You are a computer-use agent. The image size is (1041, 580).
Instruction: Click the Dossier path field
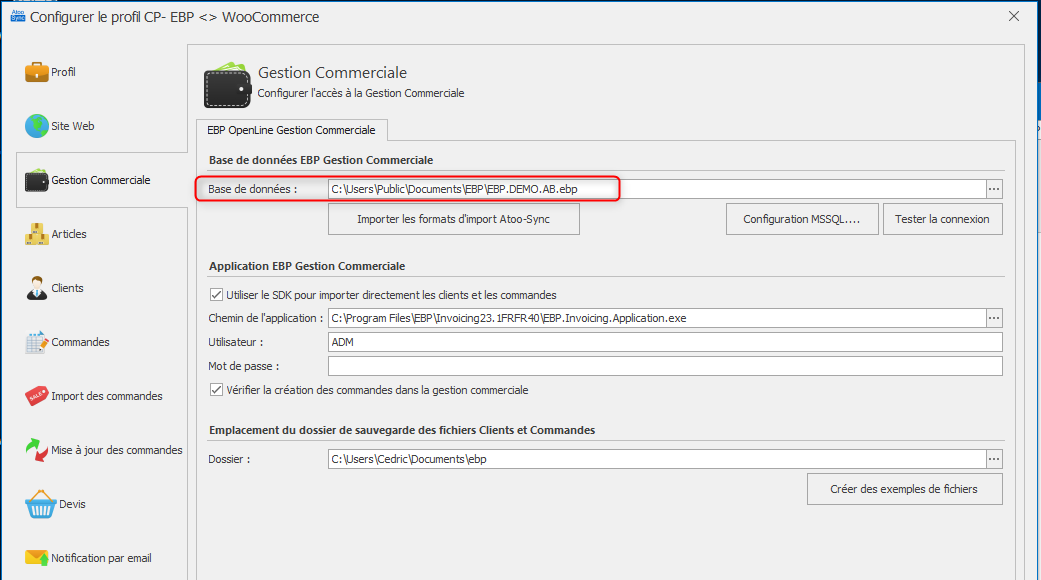[657, 459]
